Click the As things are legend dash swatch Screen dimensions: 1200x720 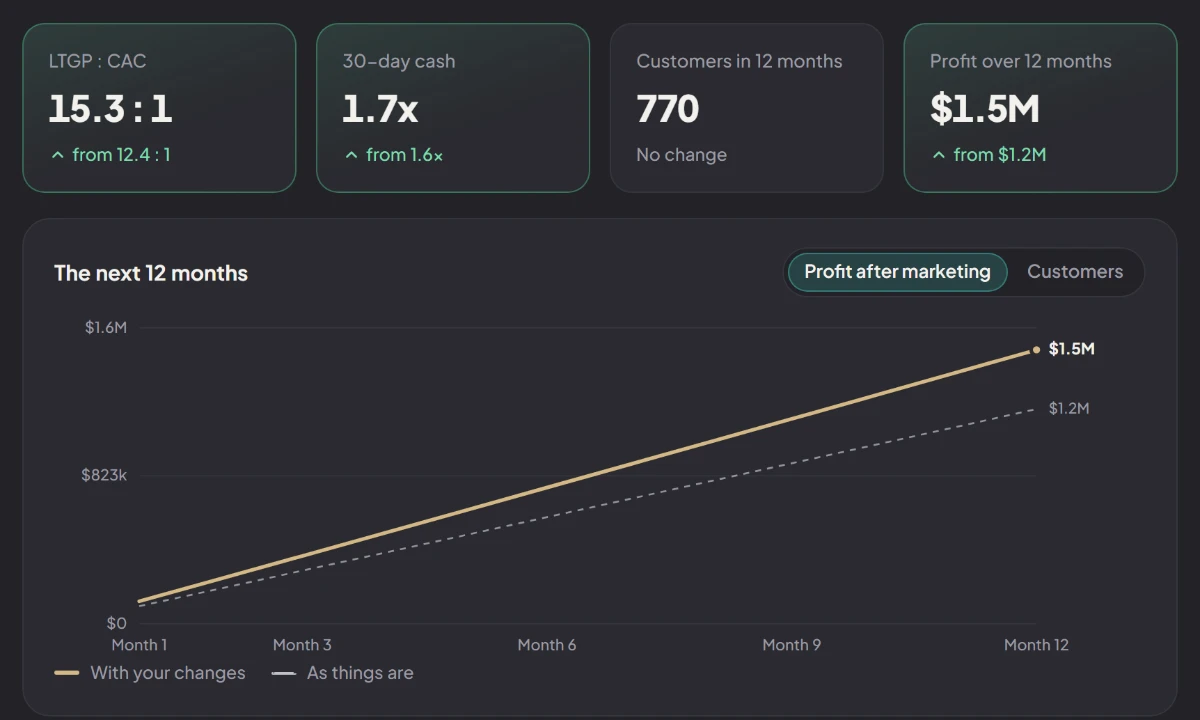(284, 673)
